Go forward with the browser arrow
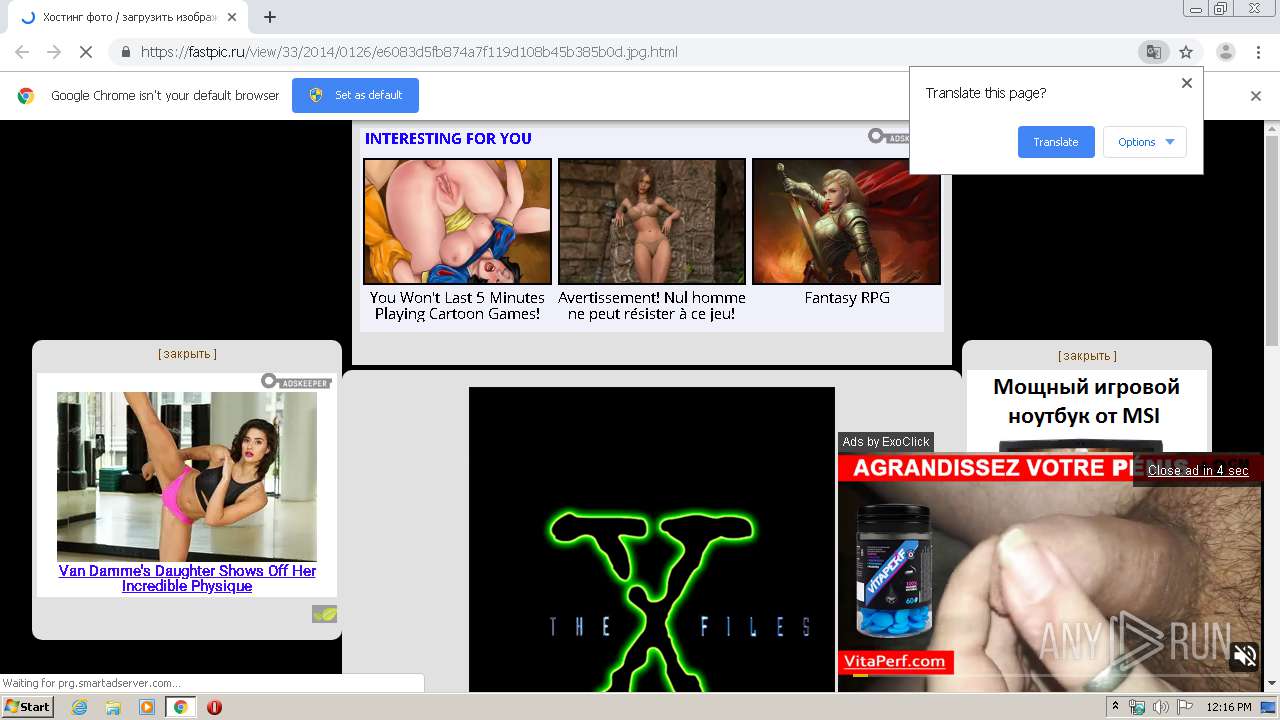The image size is (1280, 720). coord(54,52)
